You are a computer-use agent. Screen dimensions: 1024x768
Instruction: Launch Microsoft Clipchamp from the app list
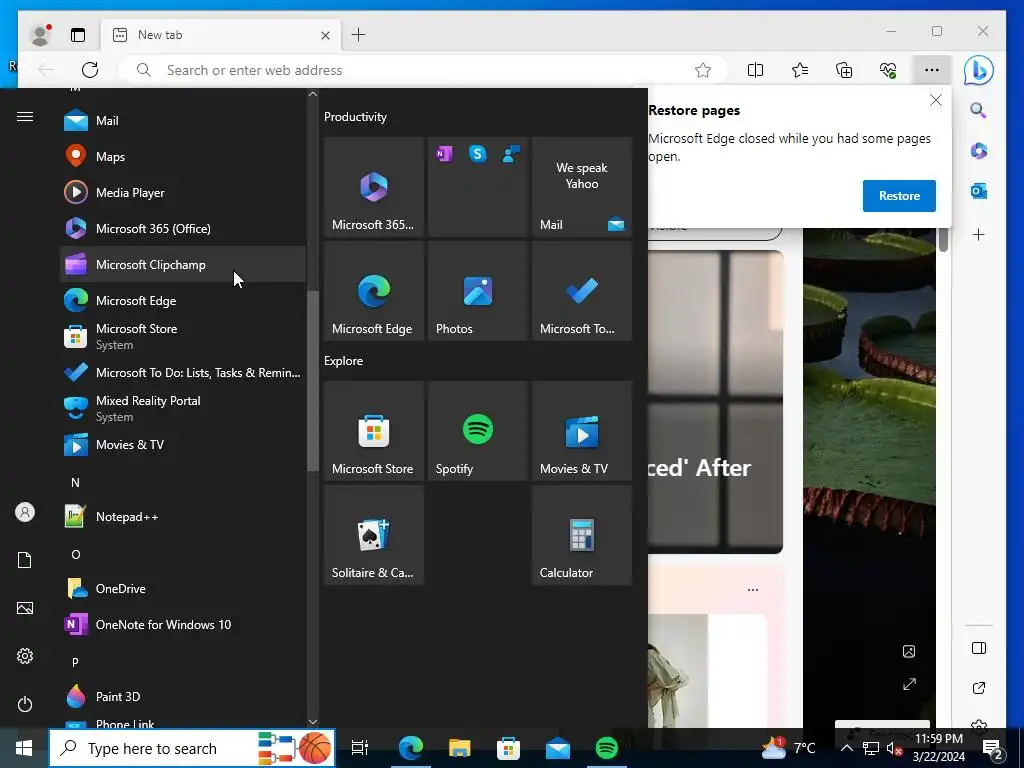click(182, 264)
